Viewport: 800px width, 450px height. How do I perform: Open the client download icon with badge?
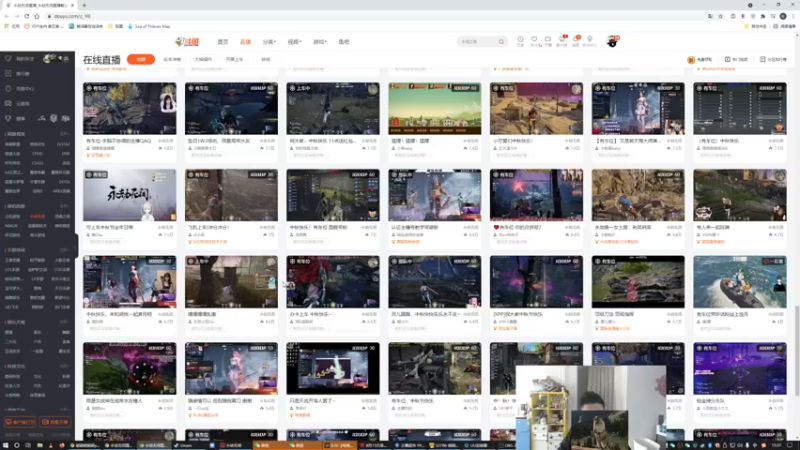tap(562, 41)
